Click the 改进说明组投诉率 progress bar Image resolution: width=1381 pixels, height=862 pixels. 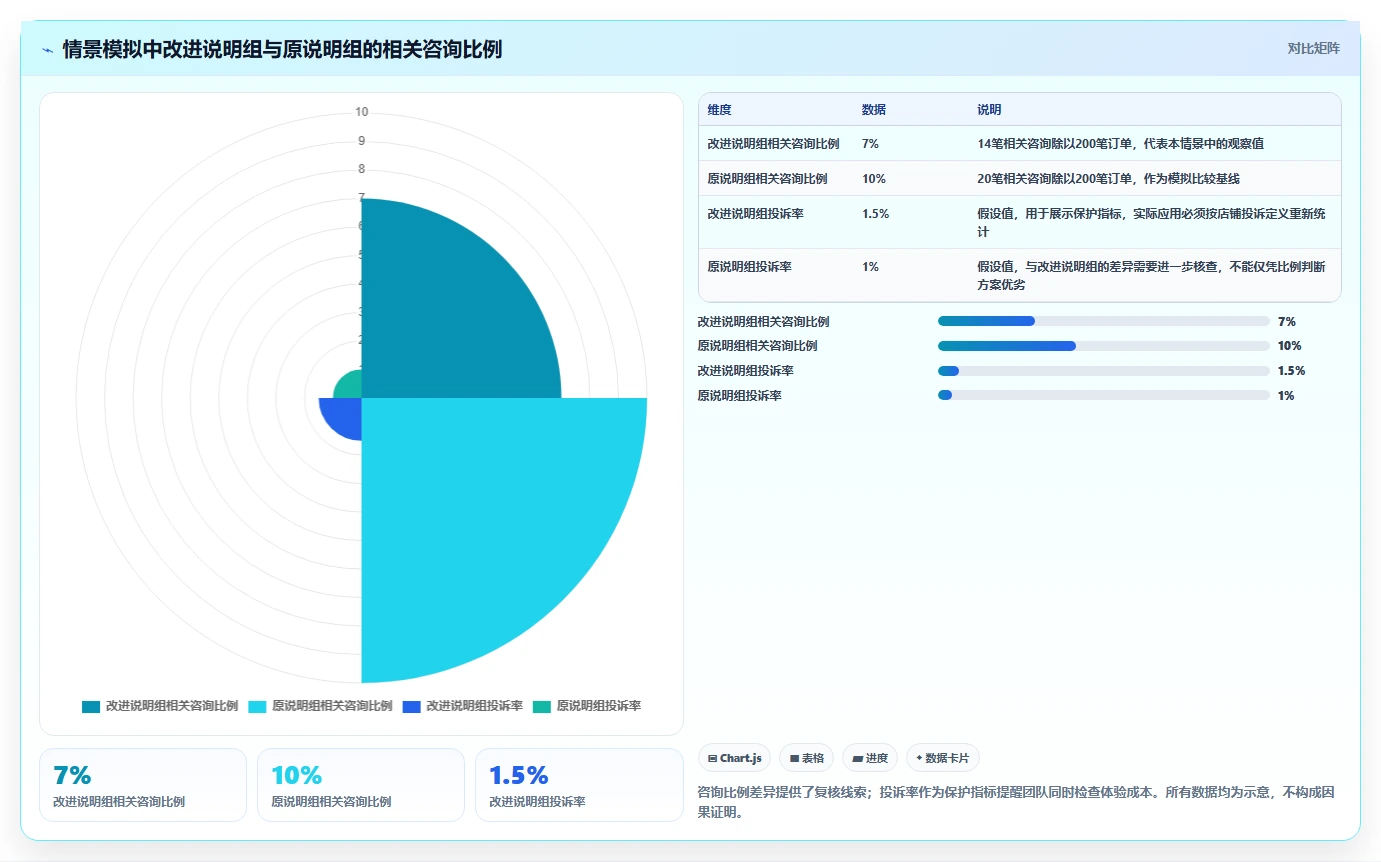pyautogui.click(x=1104, y=371)
